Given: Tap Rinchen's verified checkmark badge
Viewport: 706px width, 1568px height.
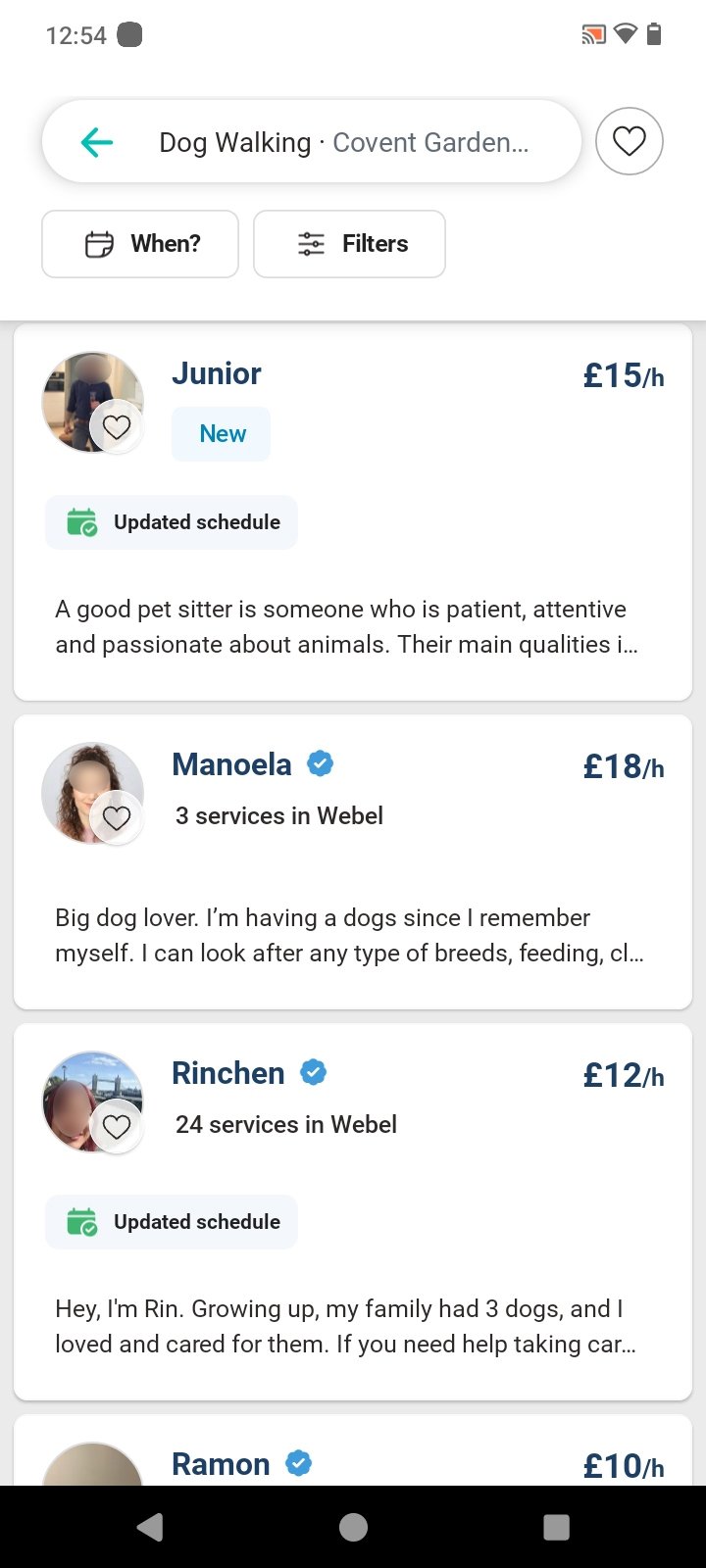Looking at the screenshot, I should click(313, 1072).
